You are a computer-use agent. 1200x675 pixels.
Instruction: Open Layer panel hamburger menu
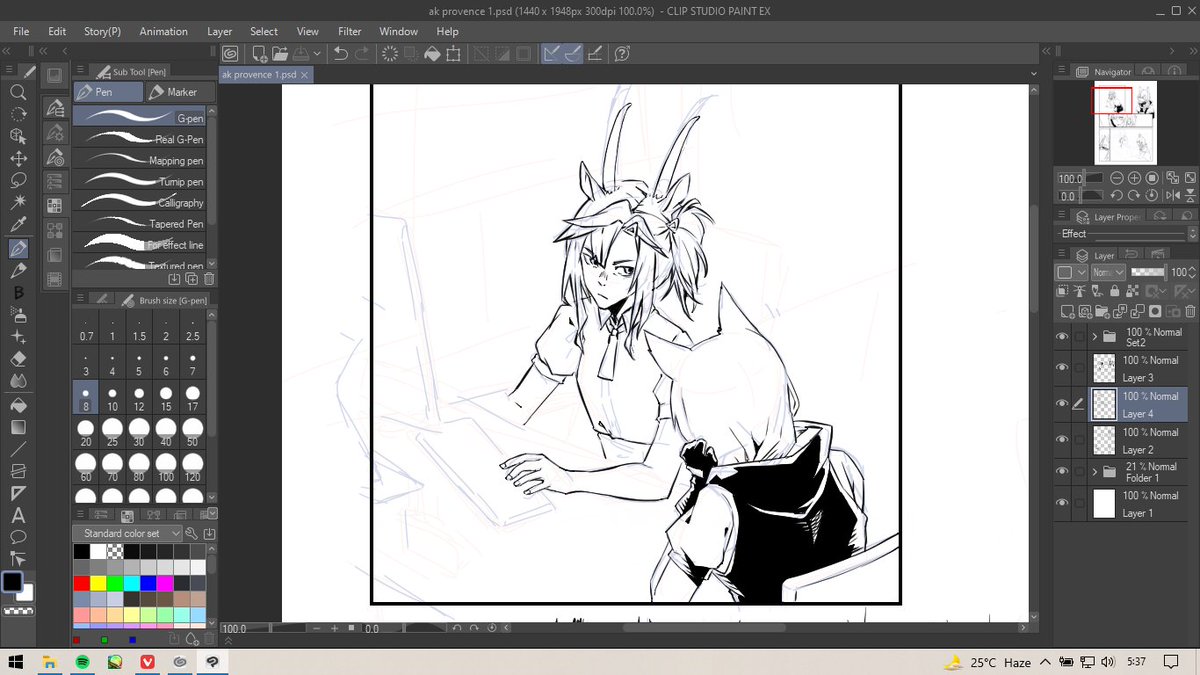pos(1062,255)
